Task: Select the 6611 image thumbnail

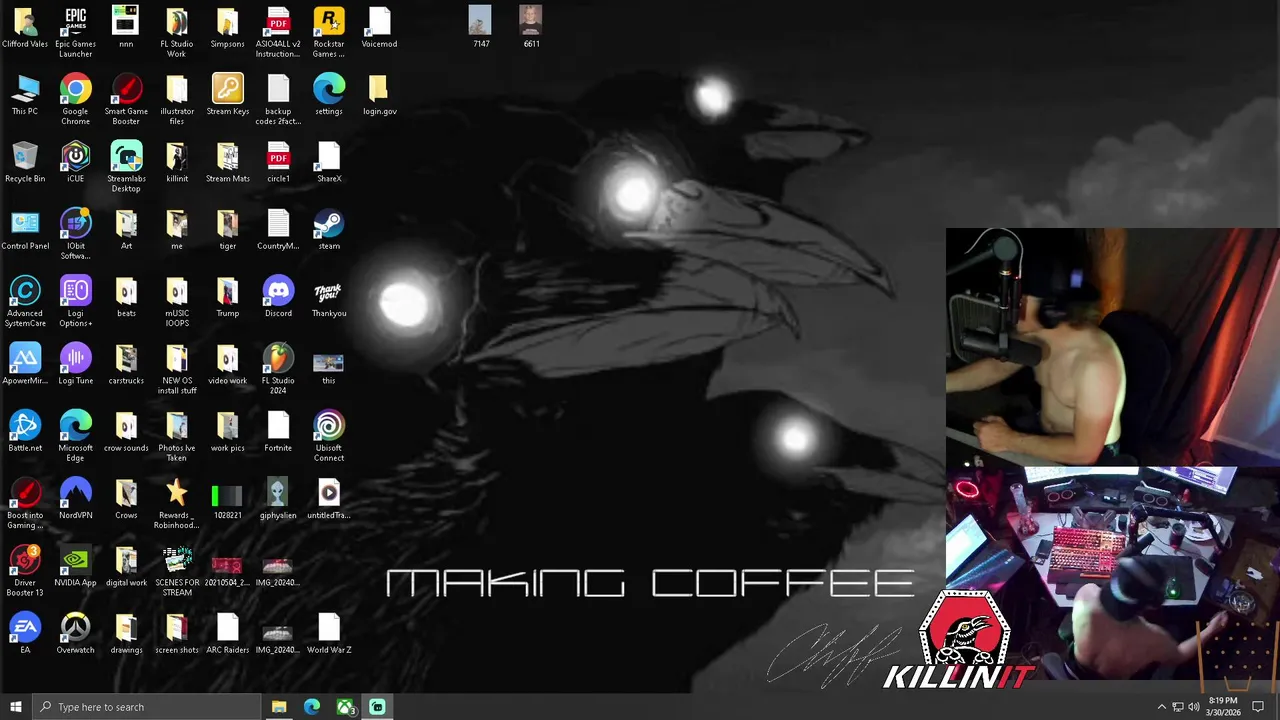Action: pyautogui.click(x=531, y=22)
